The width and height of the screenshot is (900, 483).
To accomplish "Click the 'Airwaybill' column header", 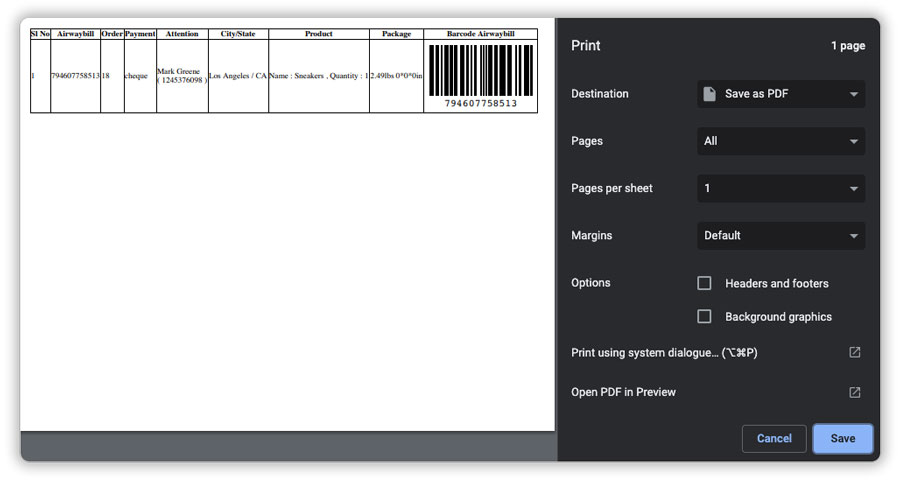I will coord(75,34).
